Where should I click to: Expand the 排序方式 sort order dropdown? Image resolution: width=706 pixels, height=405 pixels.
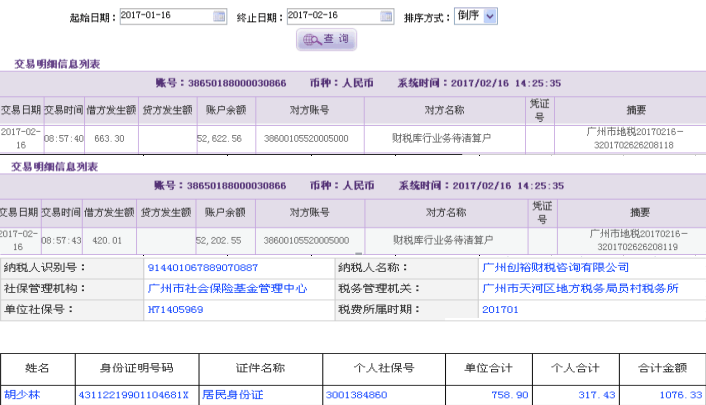(490, 16)
